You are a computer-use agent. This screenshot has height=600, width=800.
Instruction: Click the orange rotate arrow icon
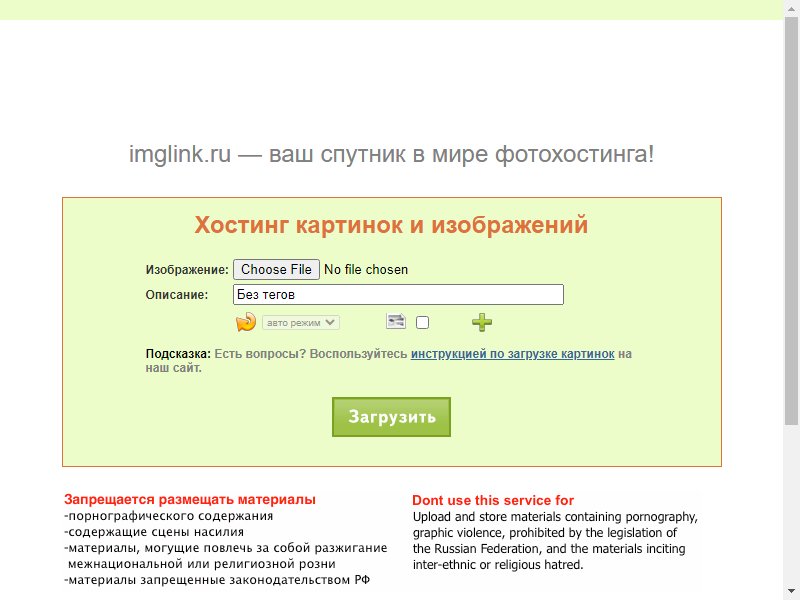pyautogui.click(x=245, y=322)
